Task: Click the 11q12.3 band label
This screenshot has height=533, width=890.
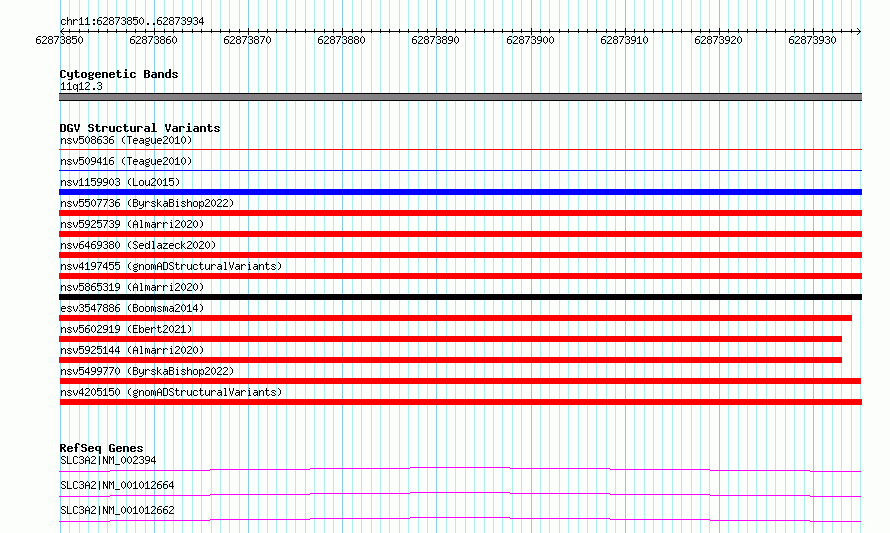Action: click(x=81, y=86)
